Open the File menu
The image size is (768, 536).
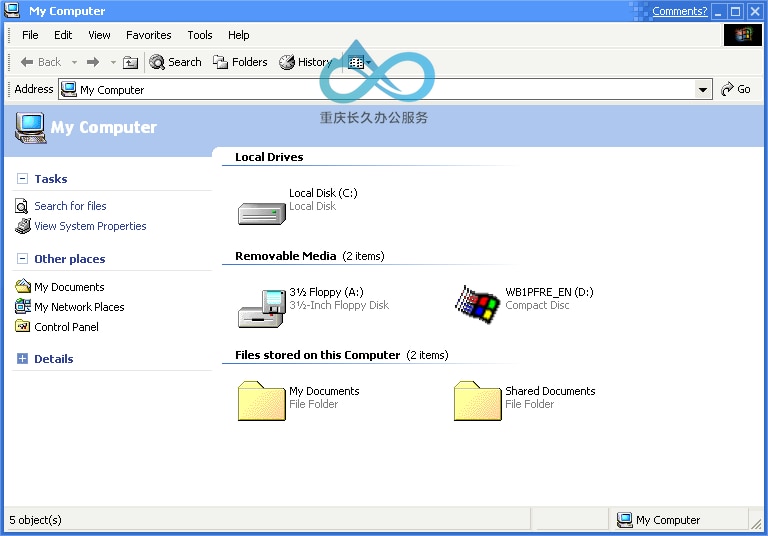click(30, 35)
